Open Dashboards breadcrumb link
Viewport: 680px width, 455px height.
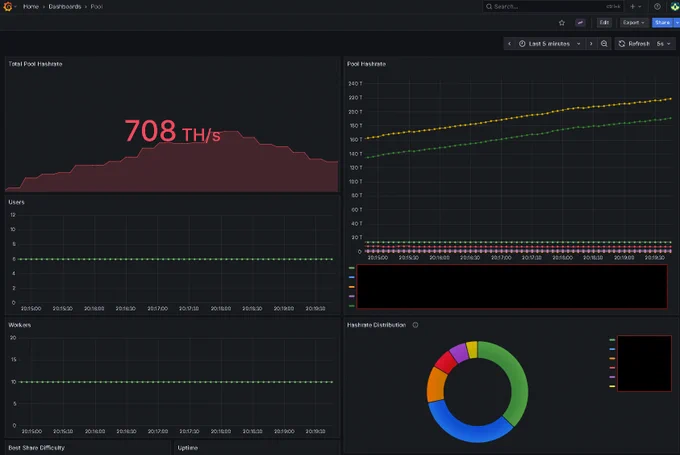[65, 7]
